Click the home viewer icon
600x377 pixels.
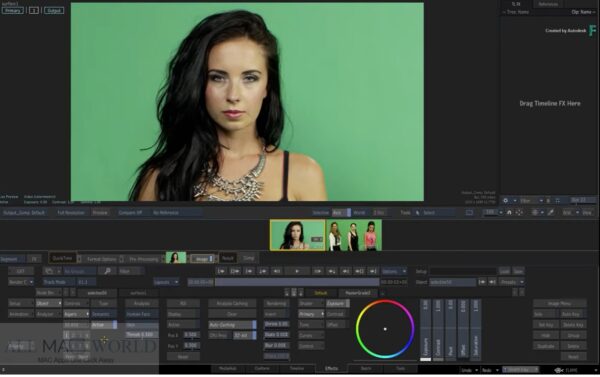pyautogui.click(x=509, y=212)
